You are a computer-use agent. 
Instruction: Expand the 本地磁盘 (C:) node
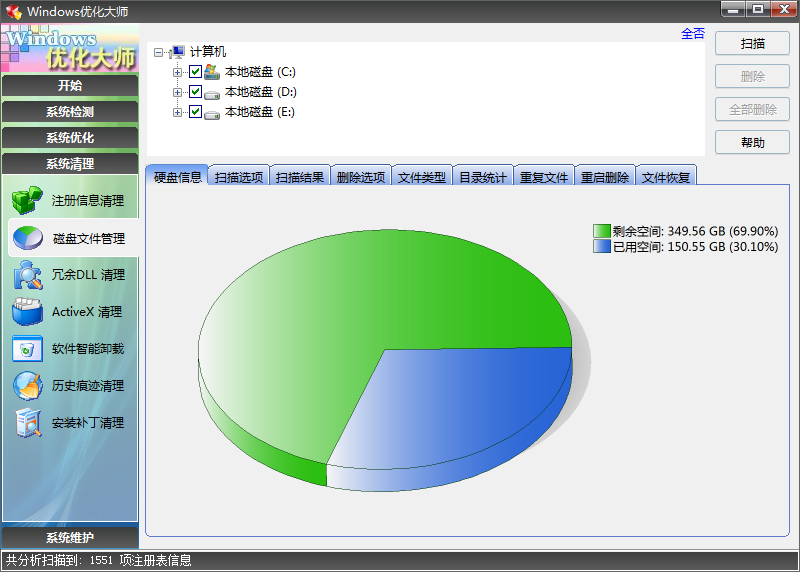tap(177, 72)
